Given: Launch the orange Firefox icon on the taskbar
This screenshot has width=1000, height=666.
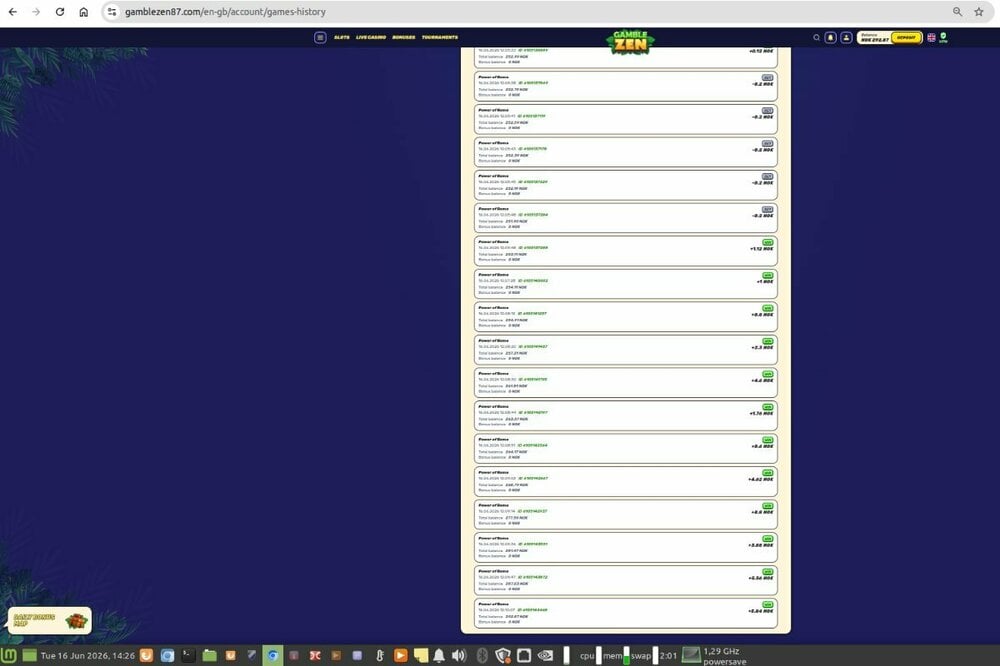Looking at the screenshot, I should click(147, 655).
